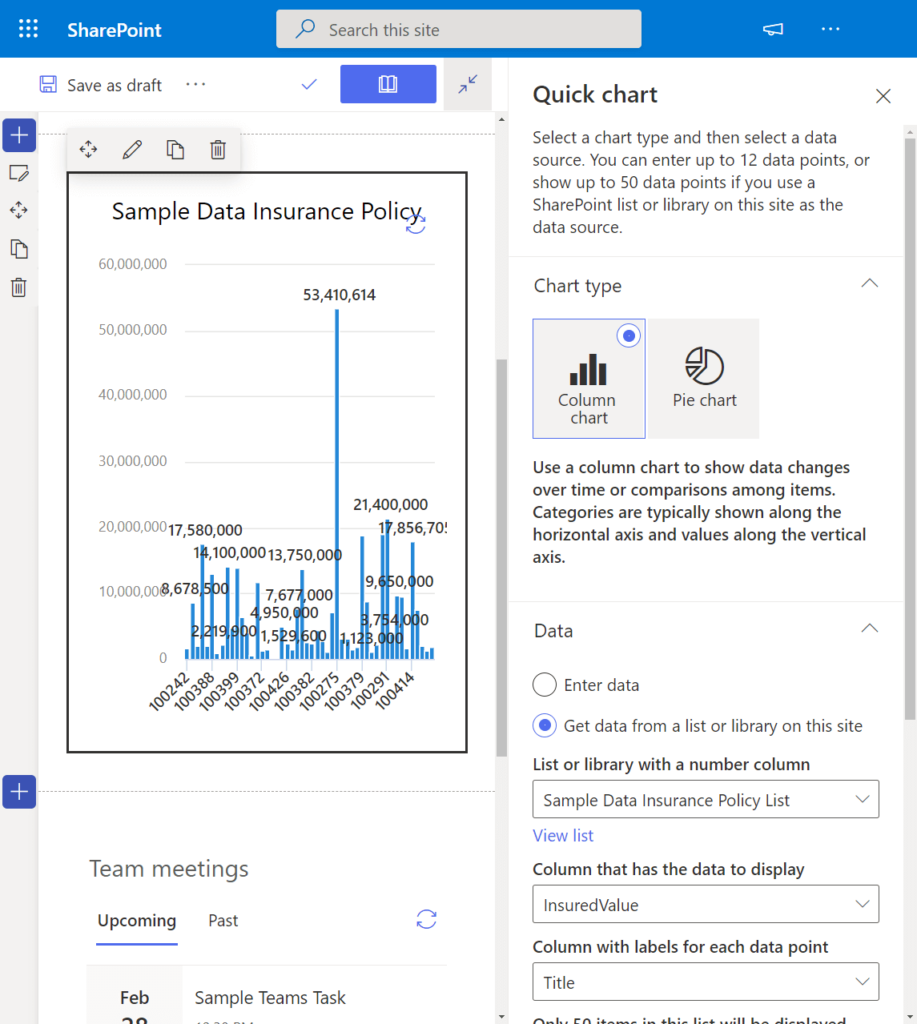Click the edit section icon in the left rail

[19, 173]
